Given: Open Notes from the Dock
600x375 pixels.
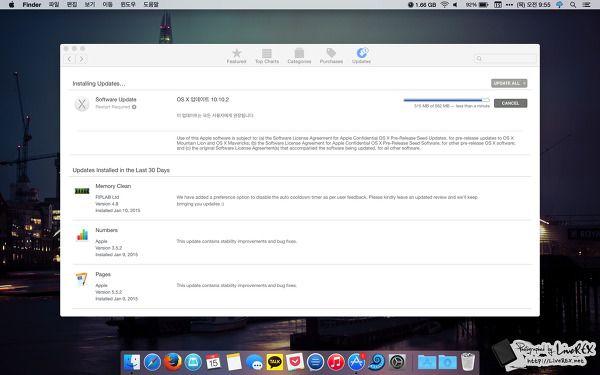Looking at the screenshot, I should click(233, 362).
